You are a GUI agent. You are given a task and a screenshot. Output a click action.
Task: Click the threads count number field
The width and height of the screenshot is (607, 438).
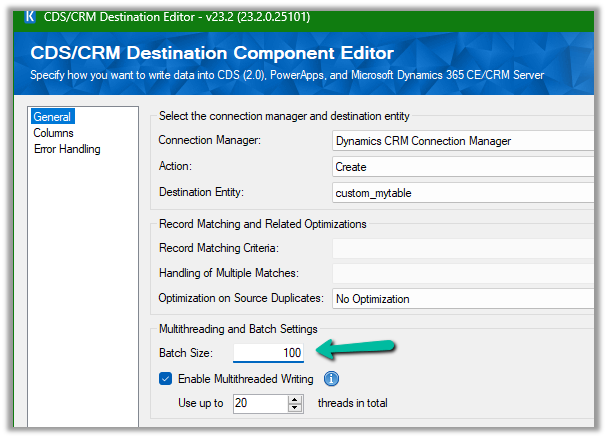[x=258, y=403]
